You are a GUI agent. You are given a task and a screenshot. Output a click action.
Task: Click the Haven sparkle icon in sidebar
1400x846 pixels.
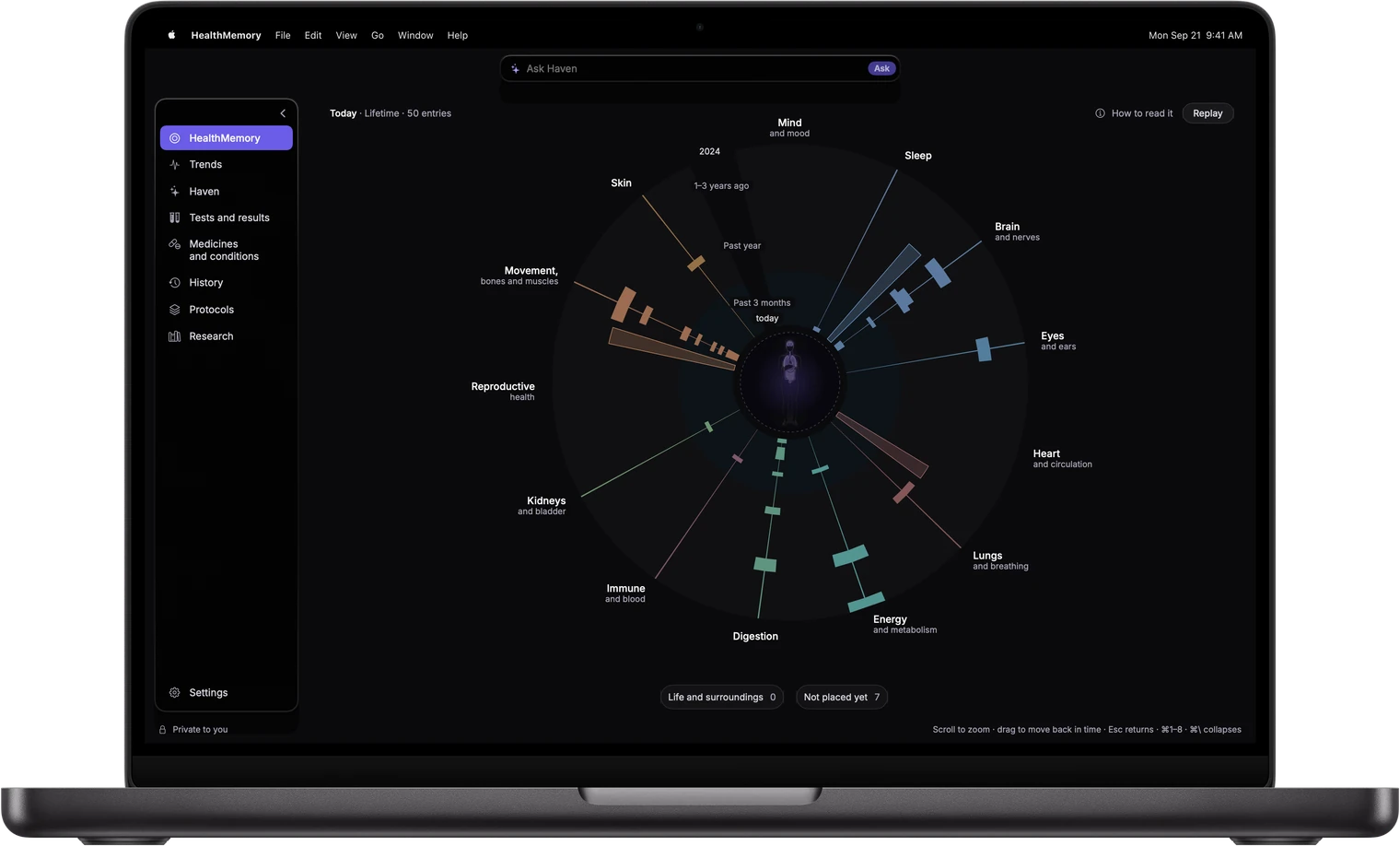coord(175,192)
